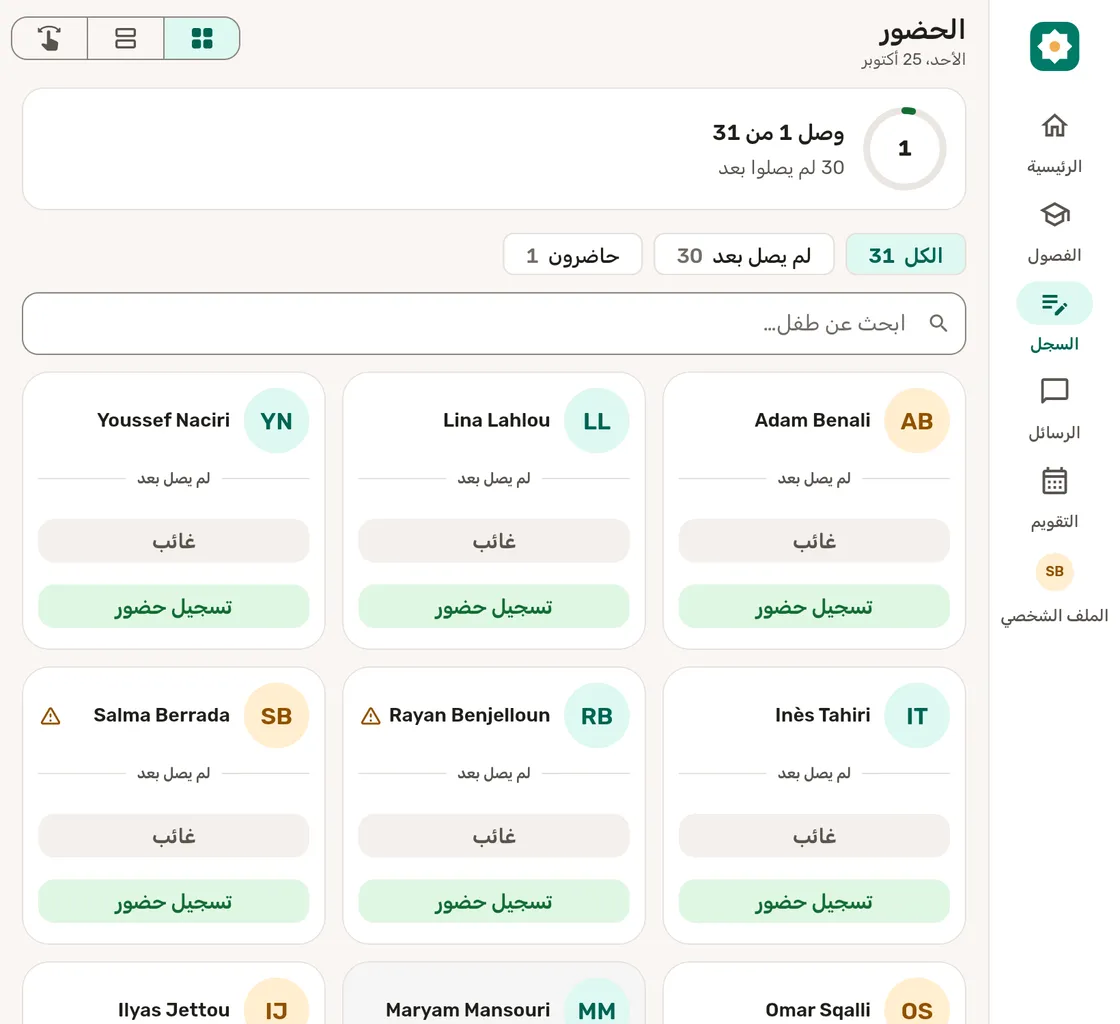
Task: Open the Ilyas Jettou name
Action: click(174, 1010)
